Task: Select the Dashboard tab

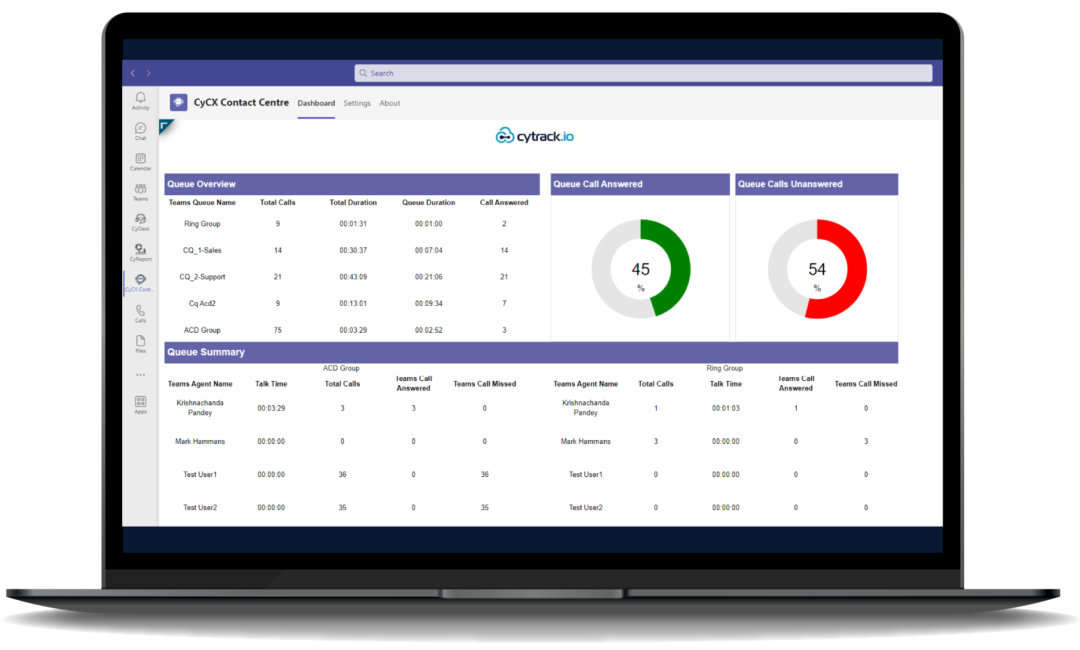Action: [x=316, y=103]
